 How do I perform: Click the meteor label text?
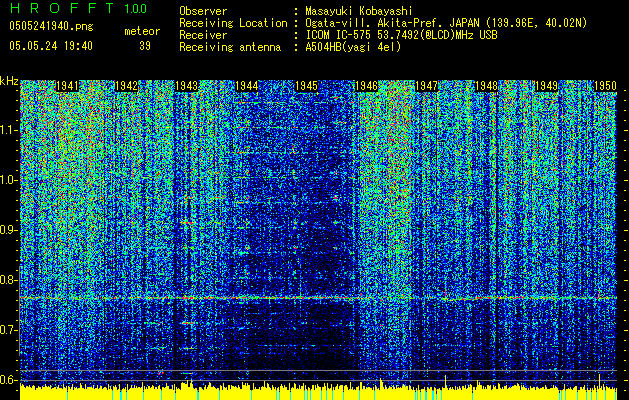pos(142,31)
